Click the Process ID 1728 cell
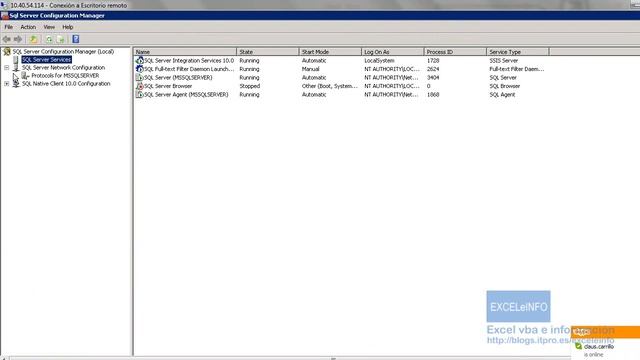Image resolution: width=640 pixels, height=360 pixels. 433,60
